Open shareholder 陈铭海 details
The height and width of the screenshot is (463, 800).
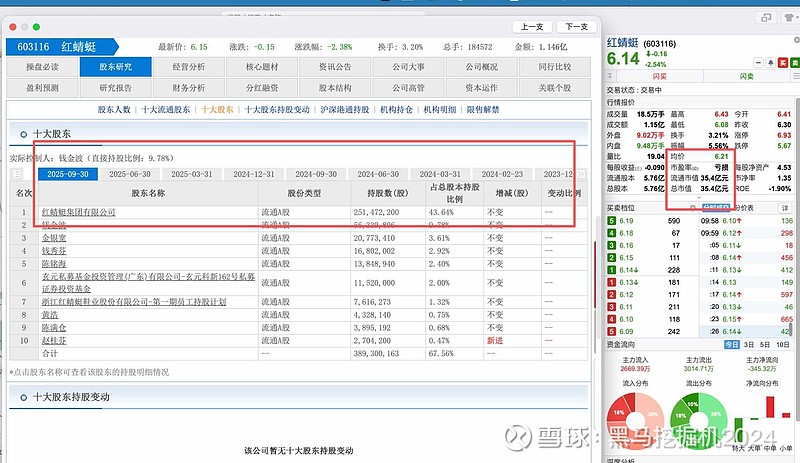tap(54, 264)
